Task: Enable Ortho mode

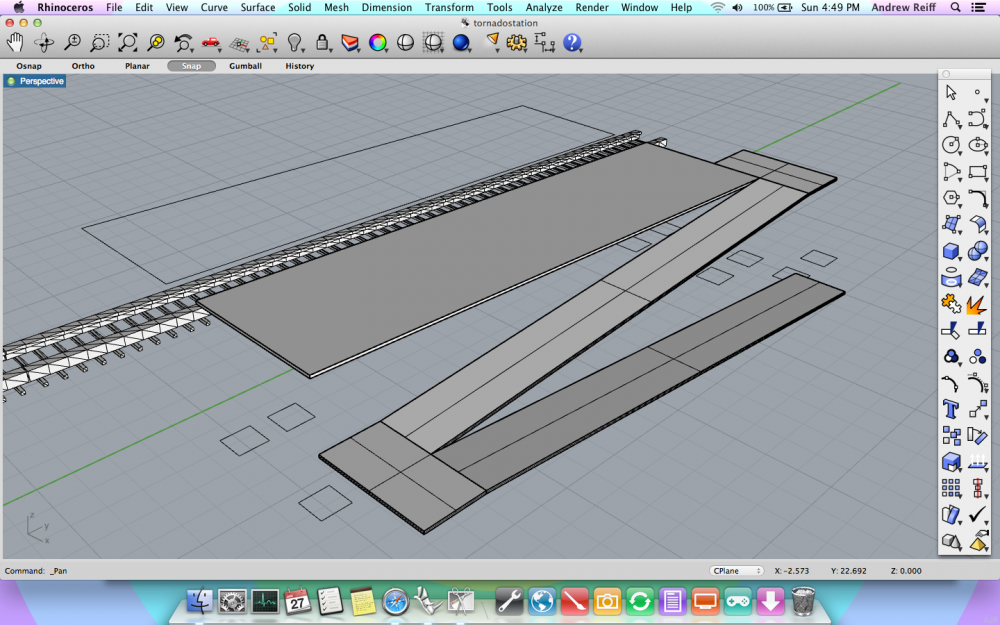Action: pos(83,66)
